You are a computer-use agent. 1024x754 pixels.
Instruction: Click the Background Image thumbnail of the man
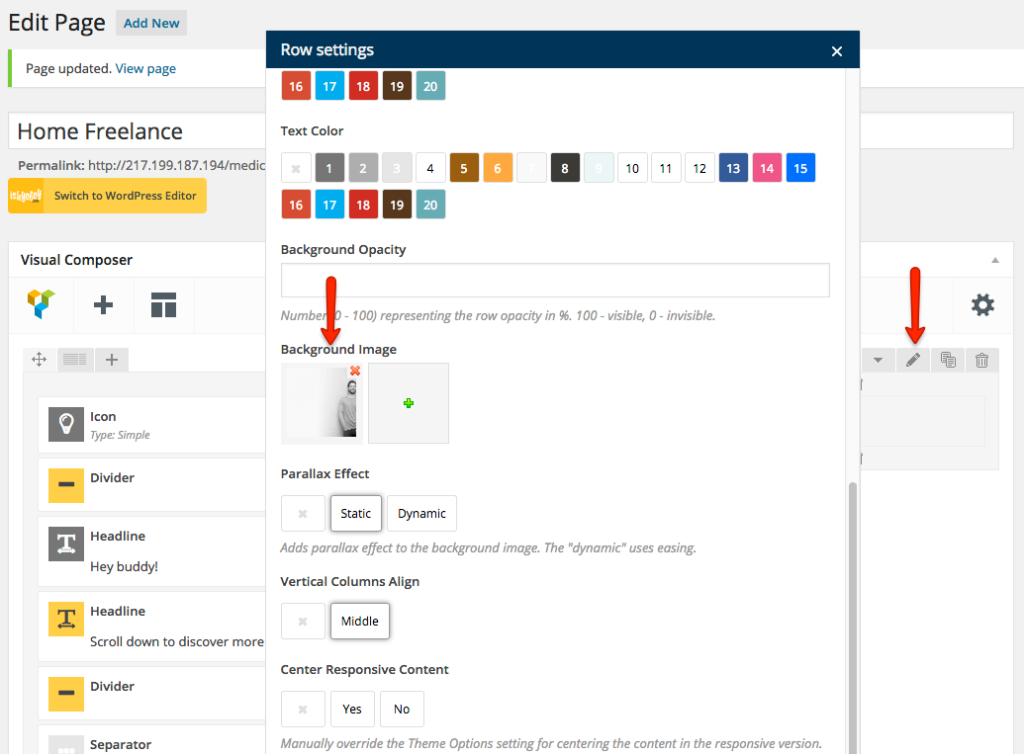point(322,403)
